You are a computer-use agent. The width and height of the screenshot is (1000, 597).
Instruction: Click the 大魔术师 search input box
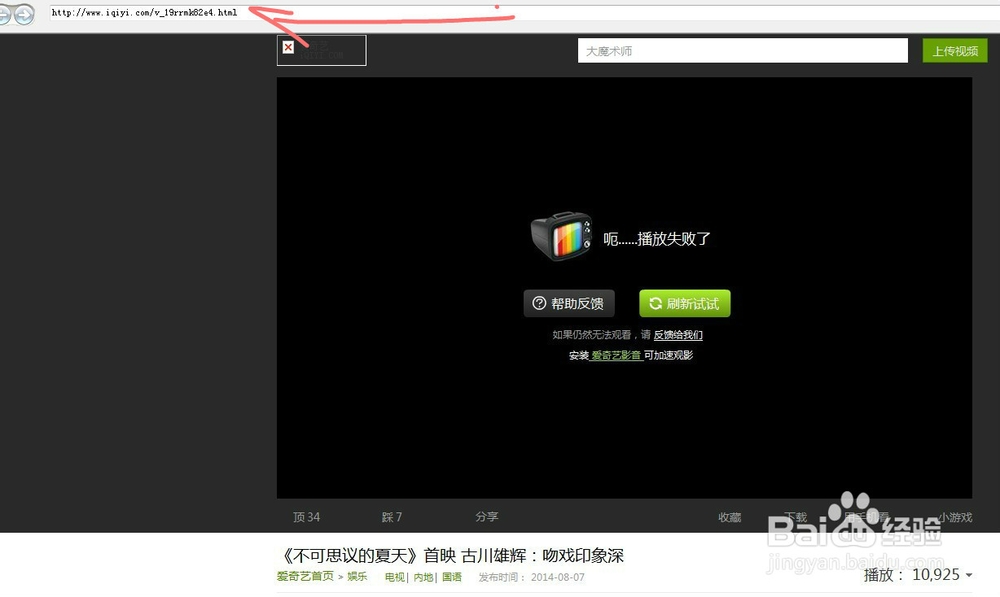click(742, 49)
